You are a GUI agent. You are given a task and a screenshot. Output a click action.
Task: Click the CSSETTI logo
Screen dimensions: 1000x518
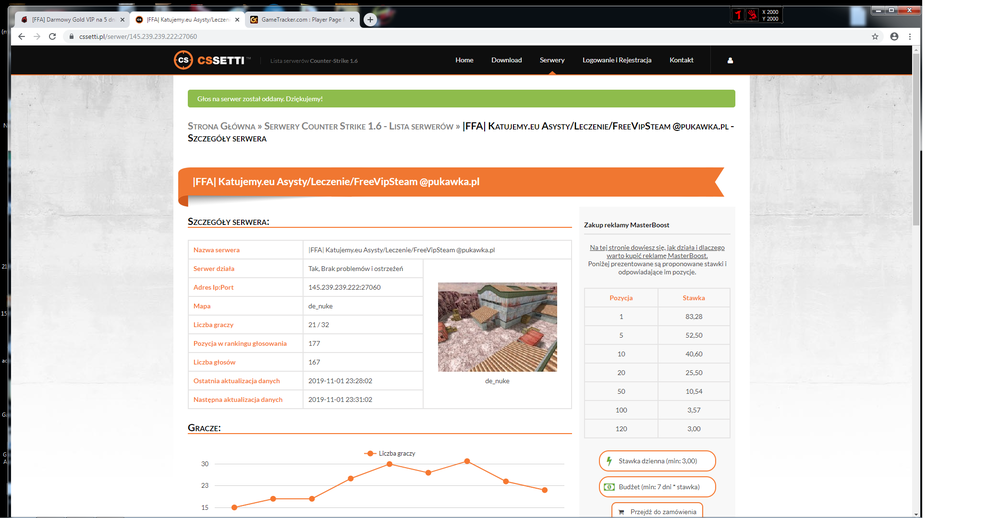pyautogui.click(x=211, y=60)
